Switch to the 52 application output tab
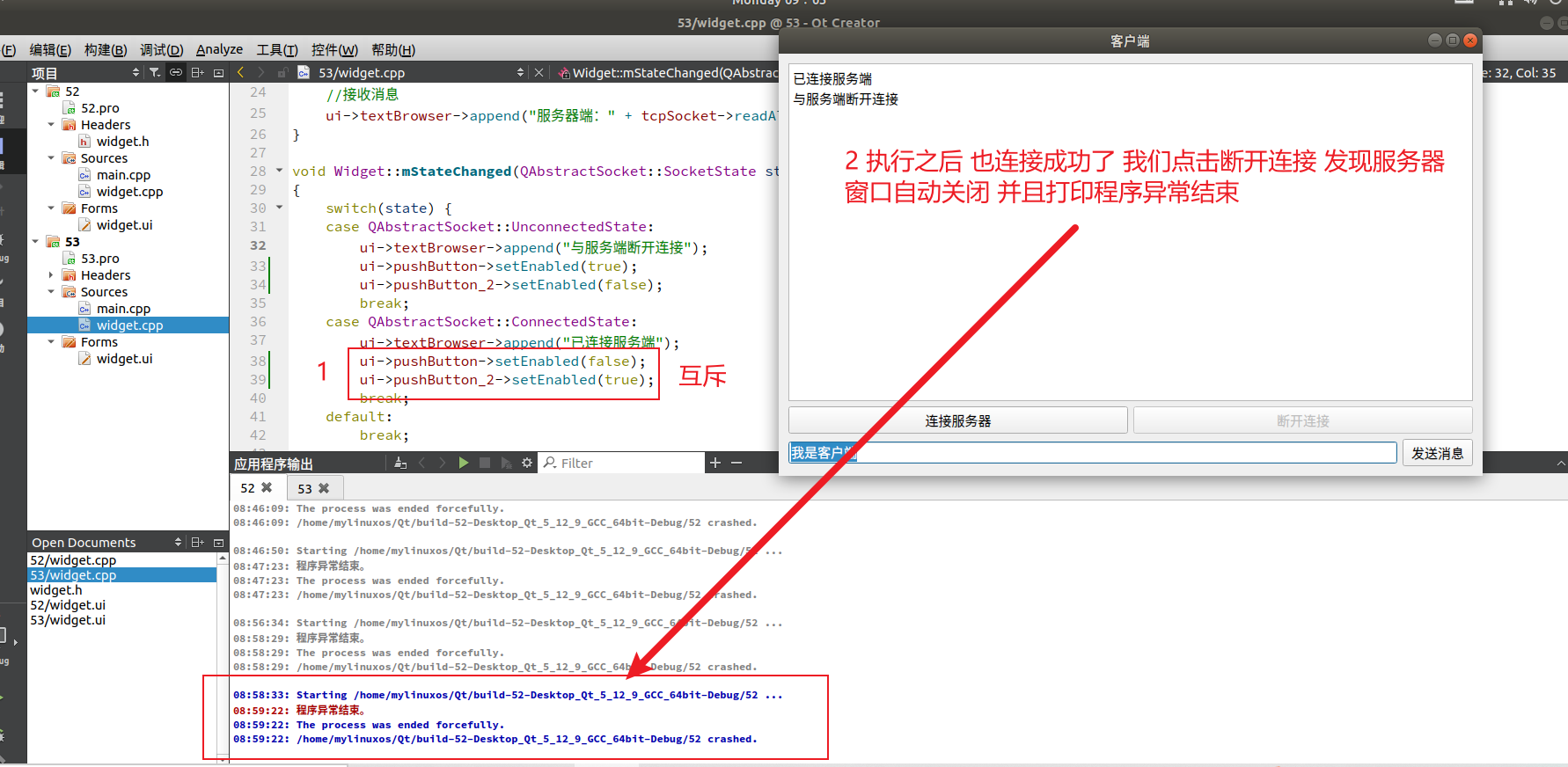Image resolution: width=1568 pixels, height=767 pixels. [248, 487]
